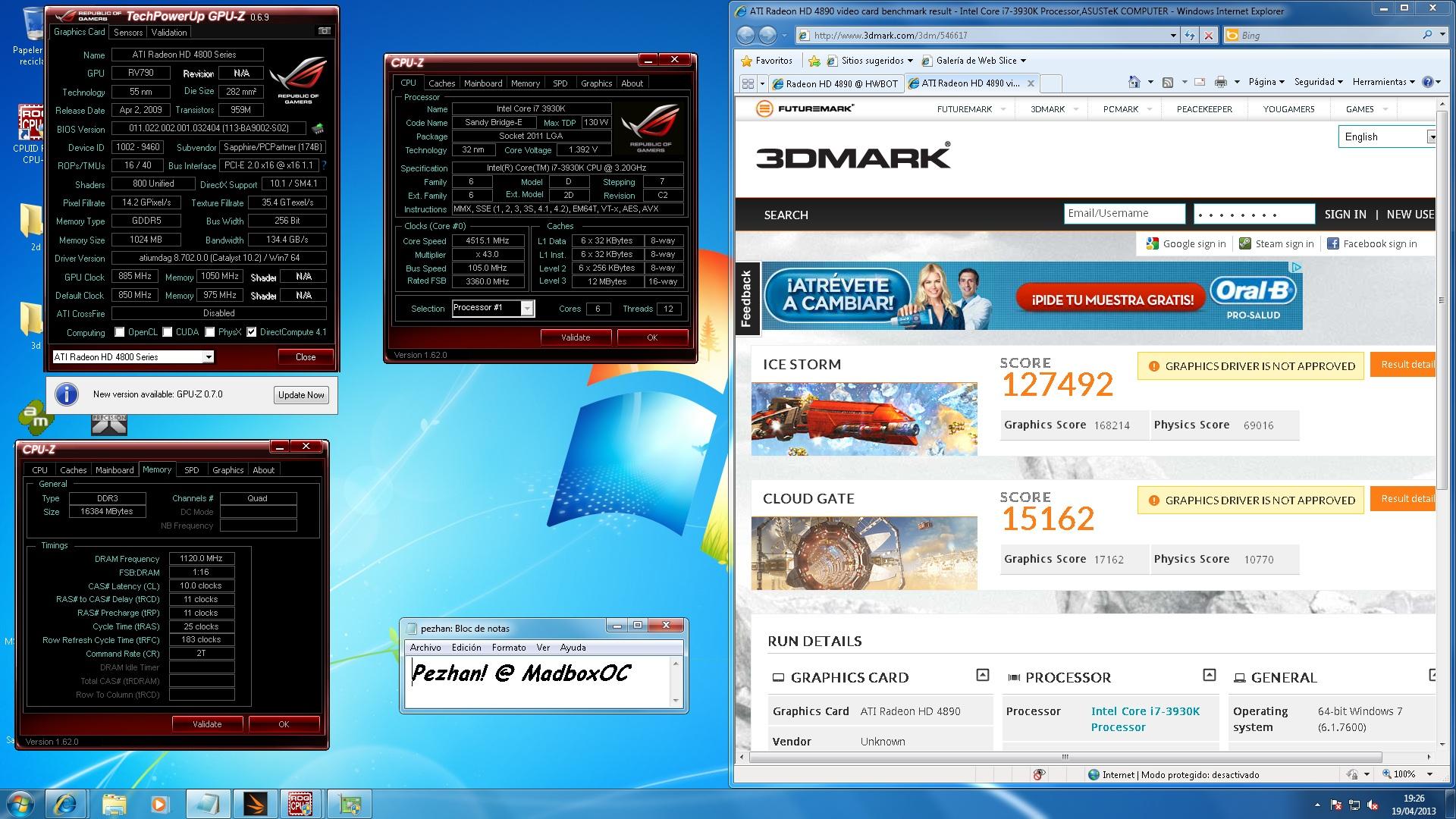Click the ROG CPU-Z taskbar icon
This screenshot has height=819, width=1456.
(x=301, y=804)
